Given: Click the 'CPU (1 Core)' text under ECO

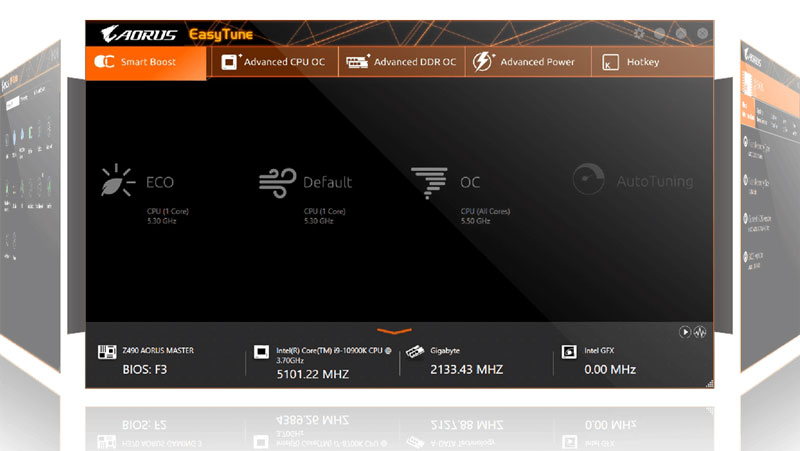Looking at the screenshot, I should click(168, 211).
